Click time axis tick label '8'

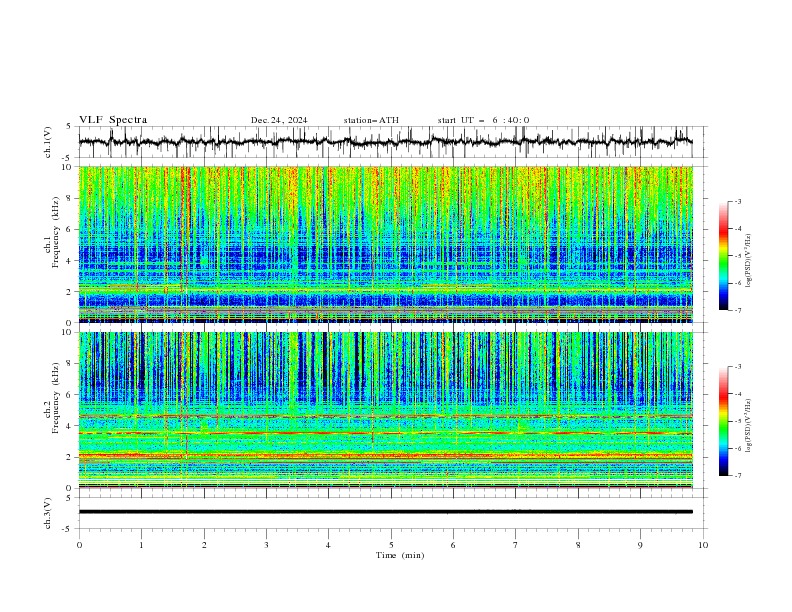578,545
